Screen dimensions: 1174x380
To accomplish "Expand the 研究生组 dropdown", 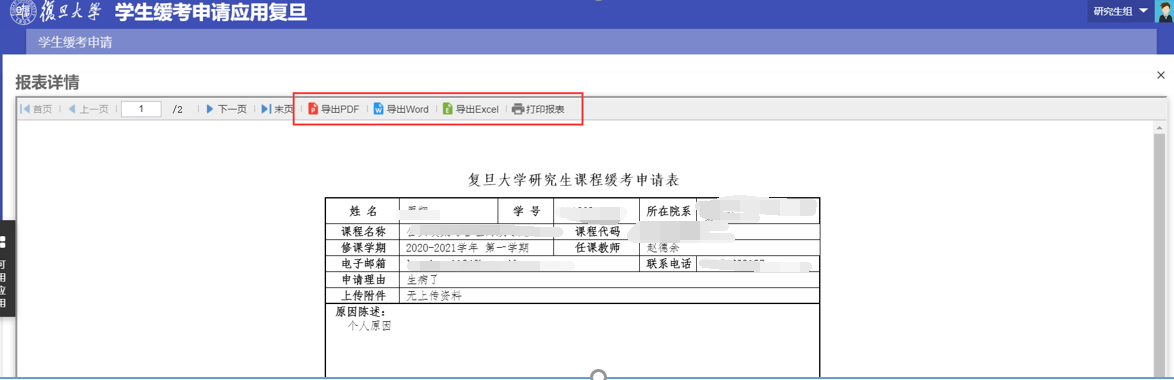I will coord(1121,11).
